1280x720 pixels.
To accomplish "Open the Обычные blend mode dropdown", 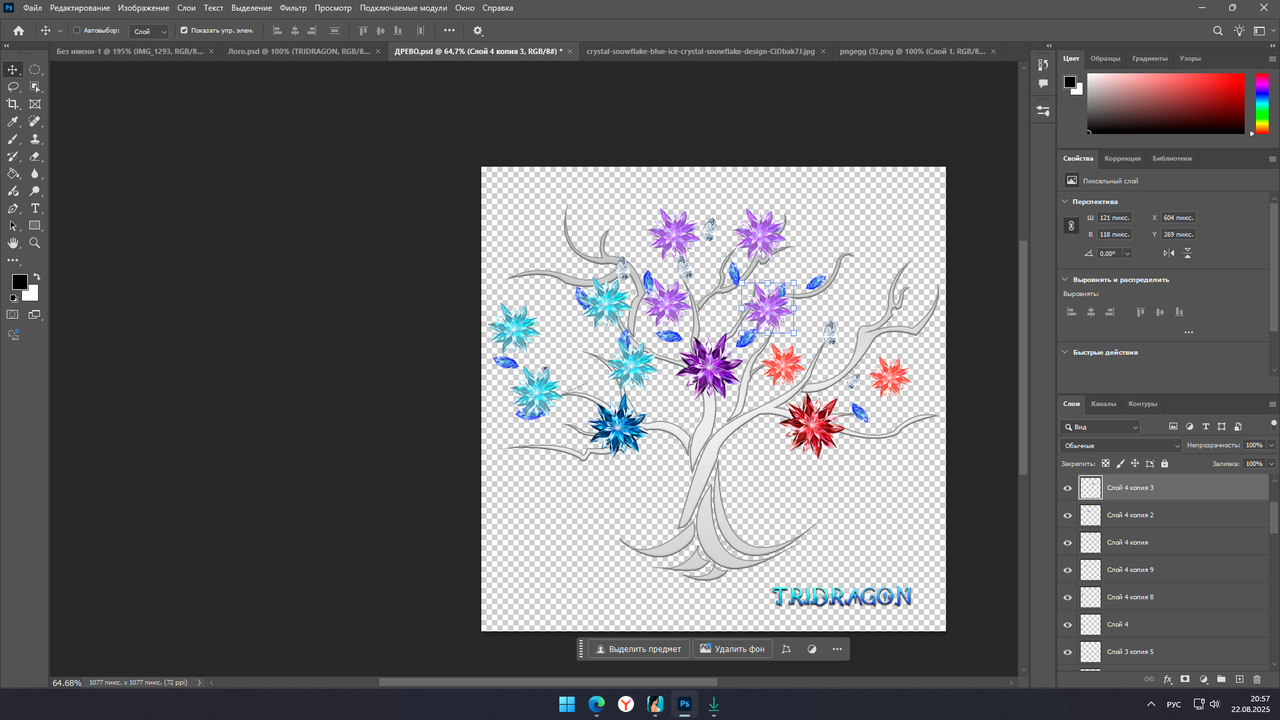I will (x=1121, y=445).
